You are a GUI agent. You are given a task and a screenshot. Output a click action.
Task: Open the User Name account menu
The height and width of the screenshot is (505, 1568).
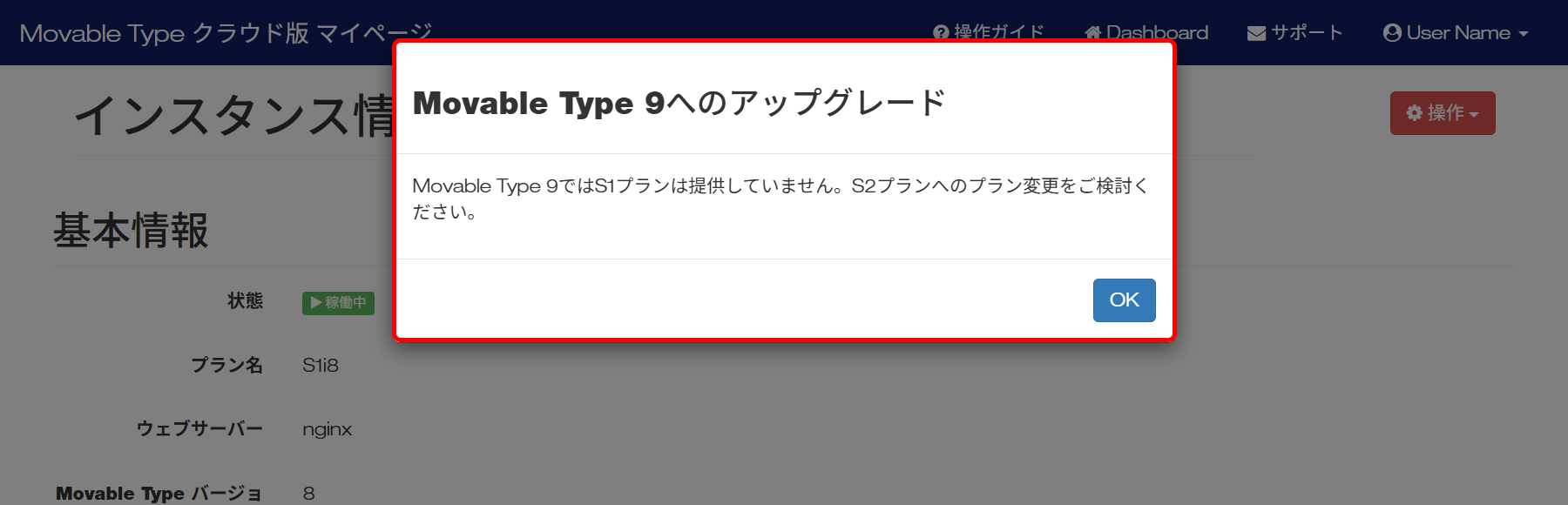coord(1456,33)
